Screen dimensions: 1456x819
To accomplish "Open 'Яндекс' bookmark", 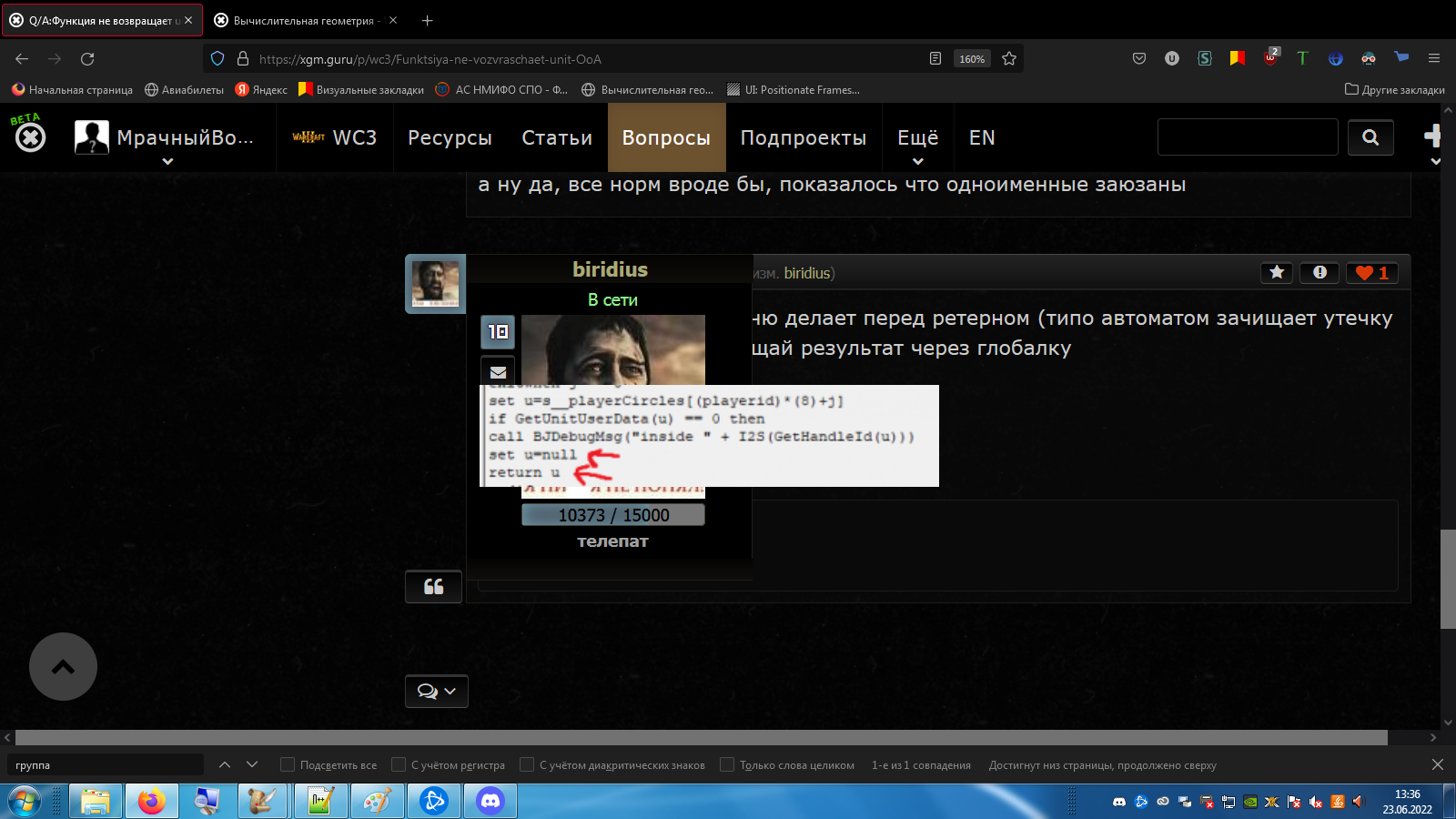I will [261, 90].
